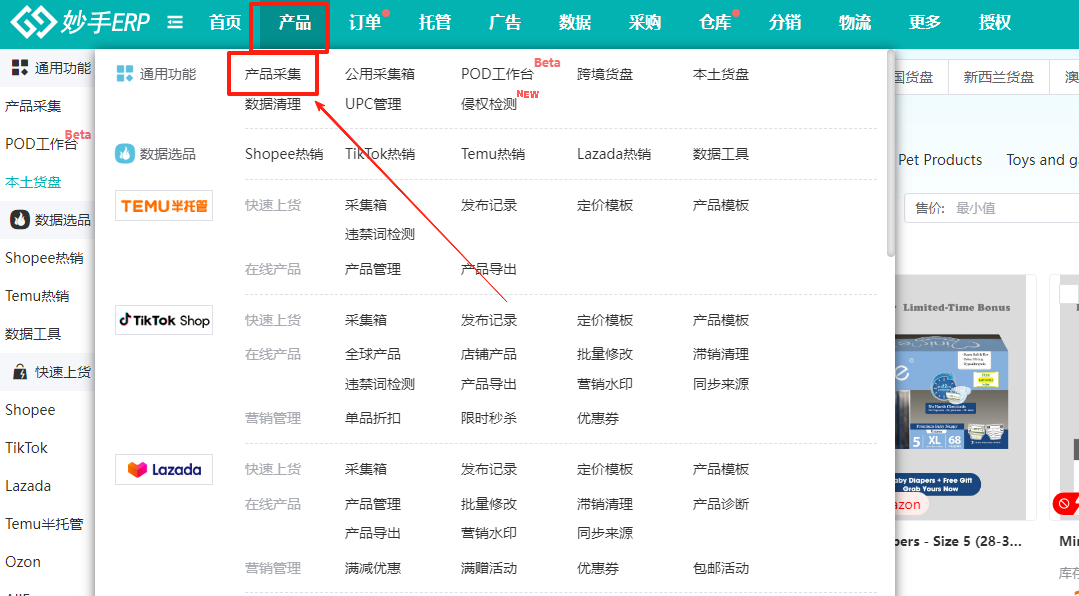Open 全球产品
This screenshot has height=596, width=1079.
(x=373, y=354)
